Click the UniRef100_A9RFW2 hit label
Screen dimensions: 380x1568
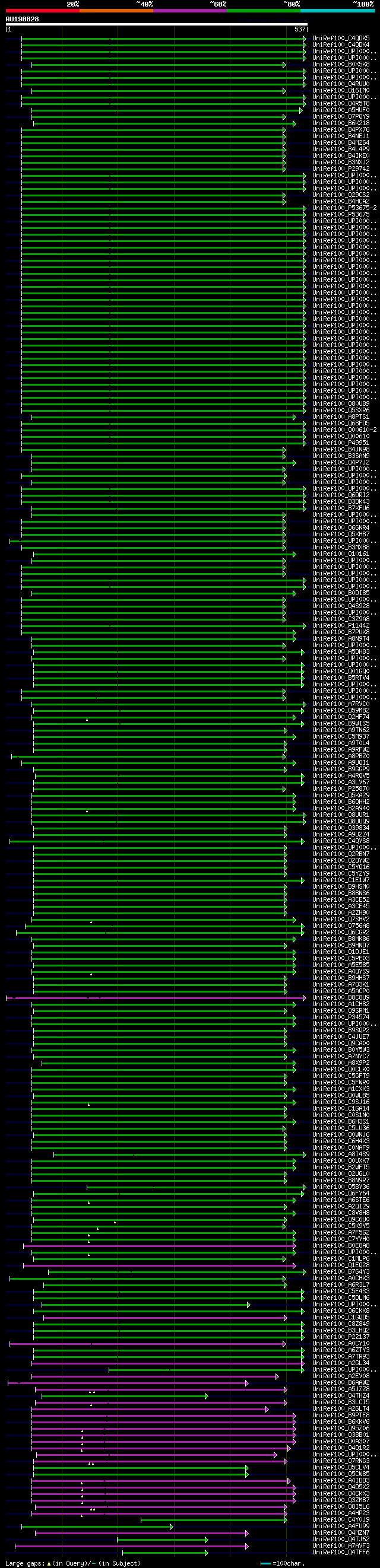tap(341, 750)
